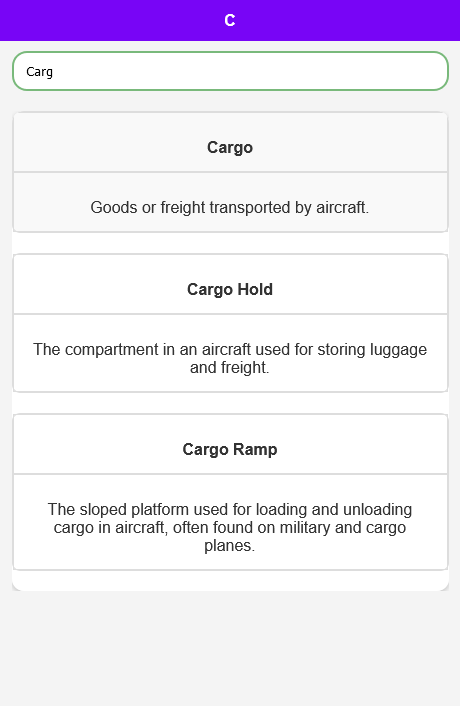Tap the word "planes." ending Cargo Ramp definition
The image size is (460, 706).
[230, 545]
